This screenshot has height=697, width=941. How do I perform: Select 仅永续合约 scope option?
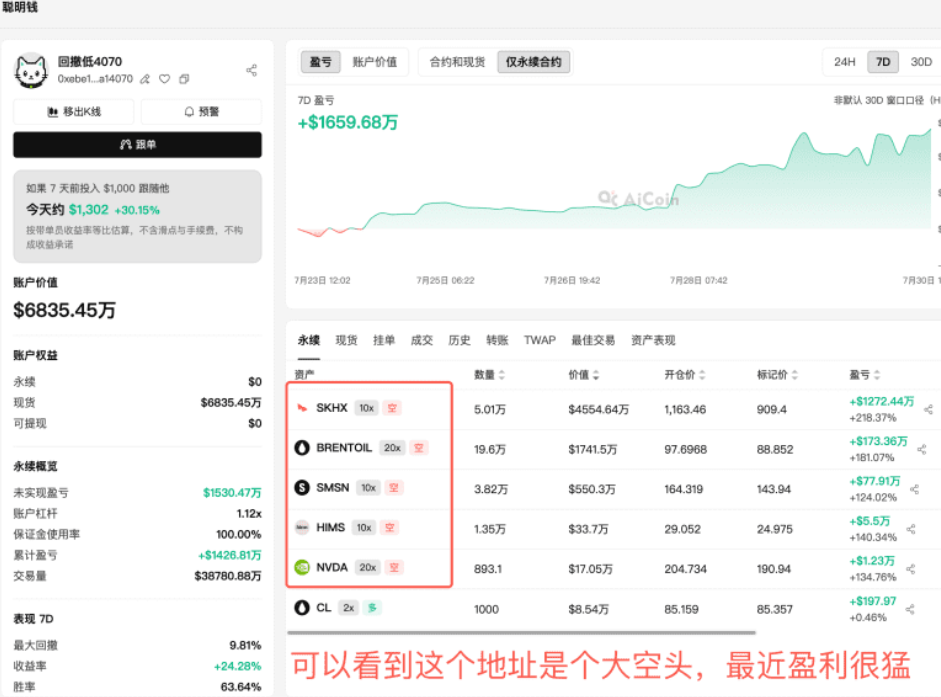(x=534, y=62)
